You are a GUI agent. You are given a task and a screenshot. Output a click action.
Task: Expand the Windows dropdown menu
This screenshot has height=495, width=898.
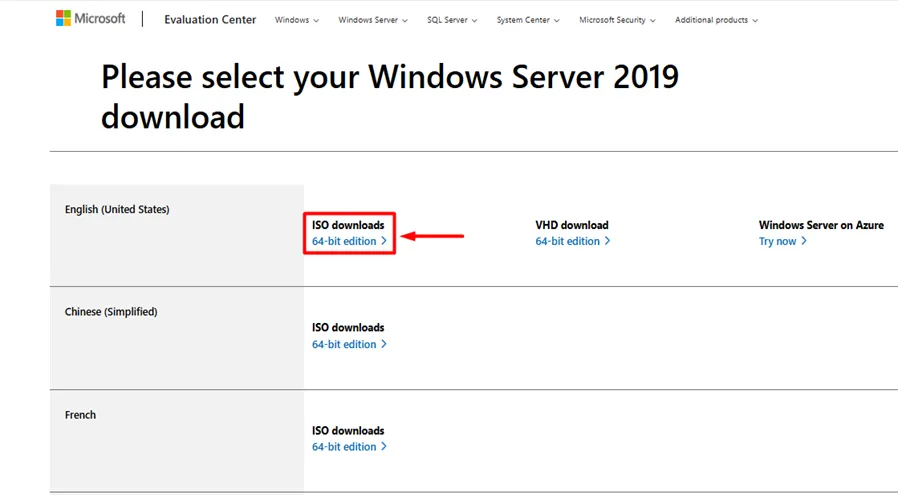(297, 20)
